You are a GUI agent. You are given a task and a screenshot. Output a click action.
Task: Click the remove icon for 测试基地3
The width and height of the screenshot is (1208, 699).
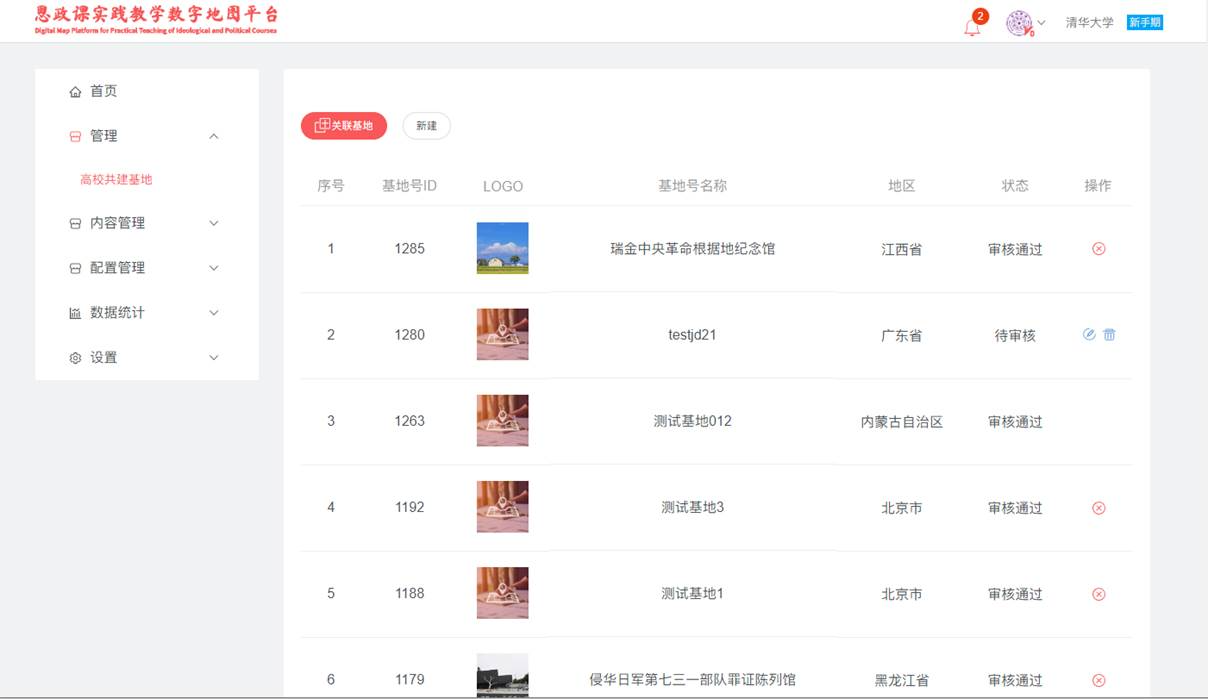(x=1098, y=508)
